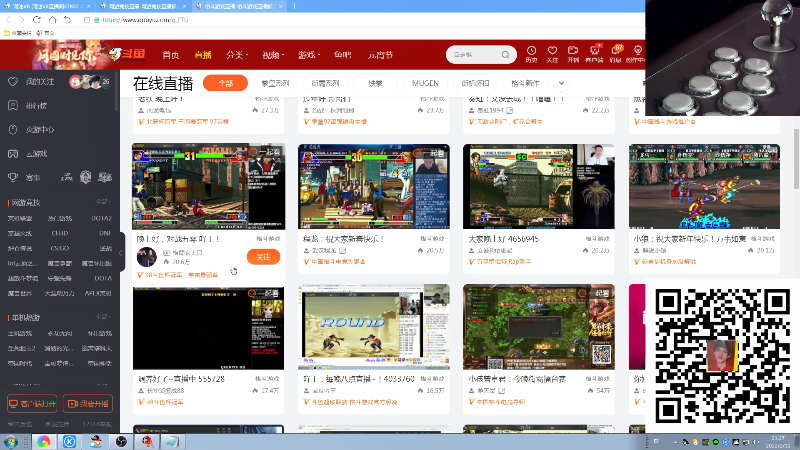Reload the page with the refresh icon

(x=37, y=19)
